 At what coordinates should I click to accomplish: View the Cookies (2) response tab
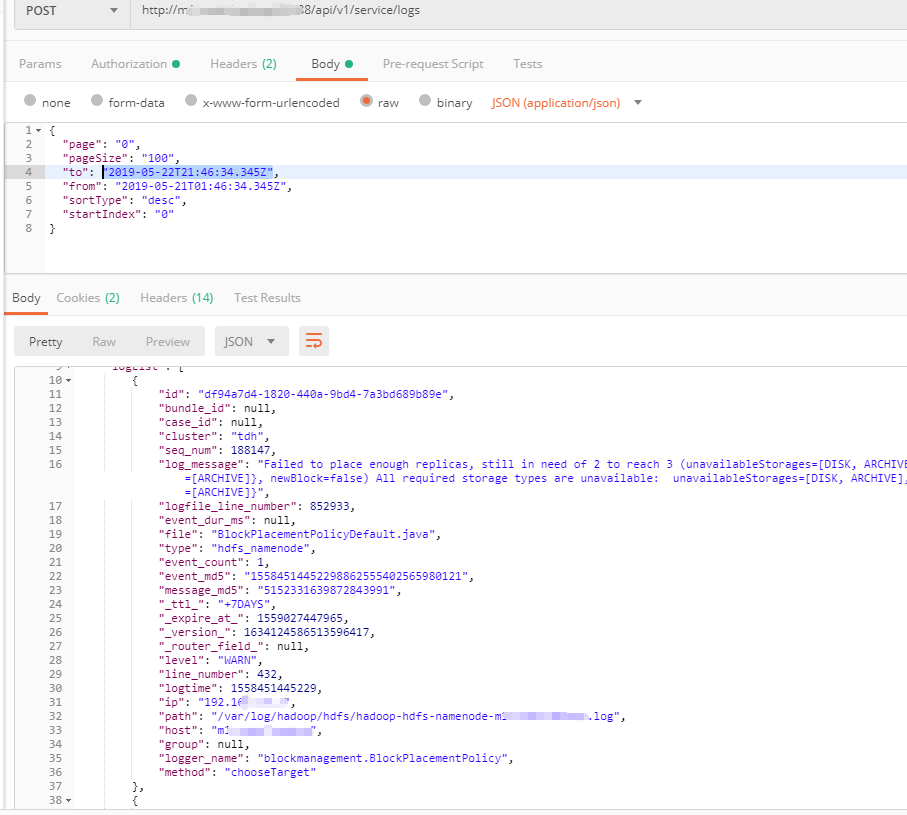point(87,297)
